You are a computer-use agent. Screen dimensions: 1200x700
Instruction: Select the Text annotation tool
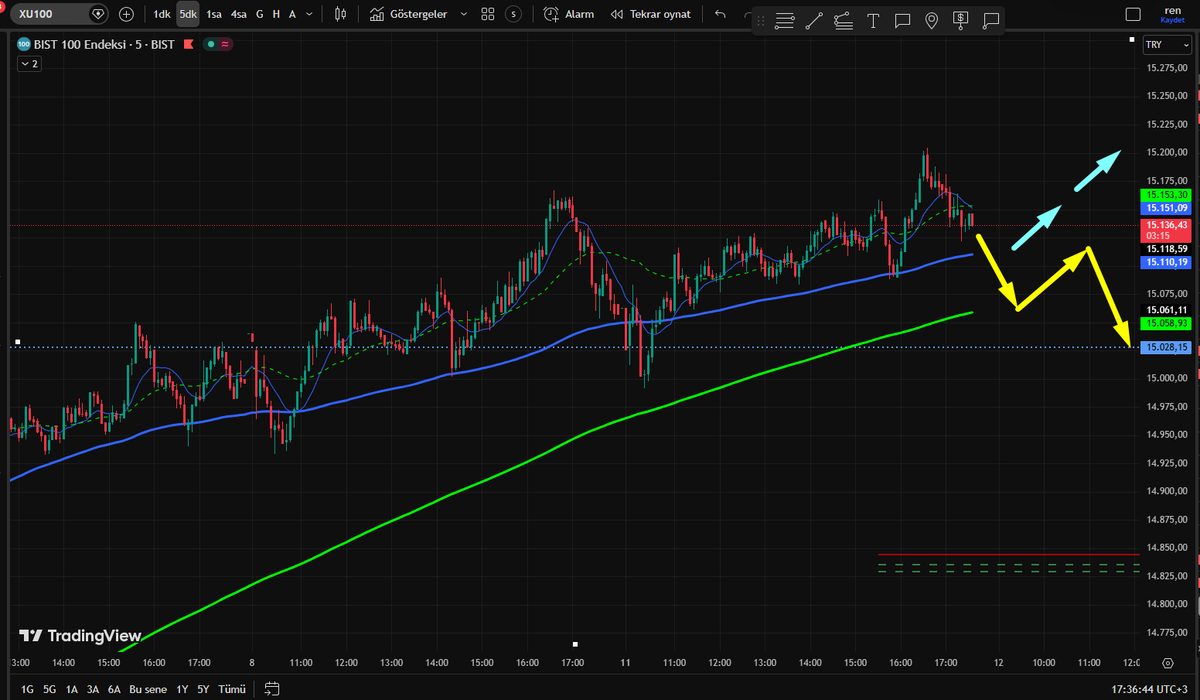tap(873, 21)
